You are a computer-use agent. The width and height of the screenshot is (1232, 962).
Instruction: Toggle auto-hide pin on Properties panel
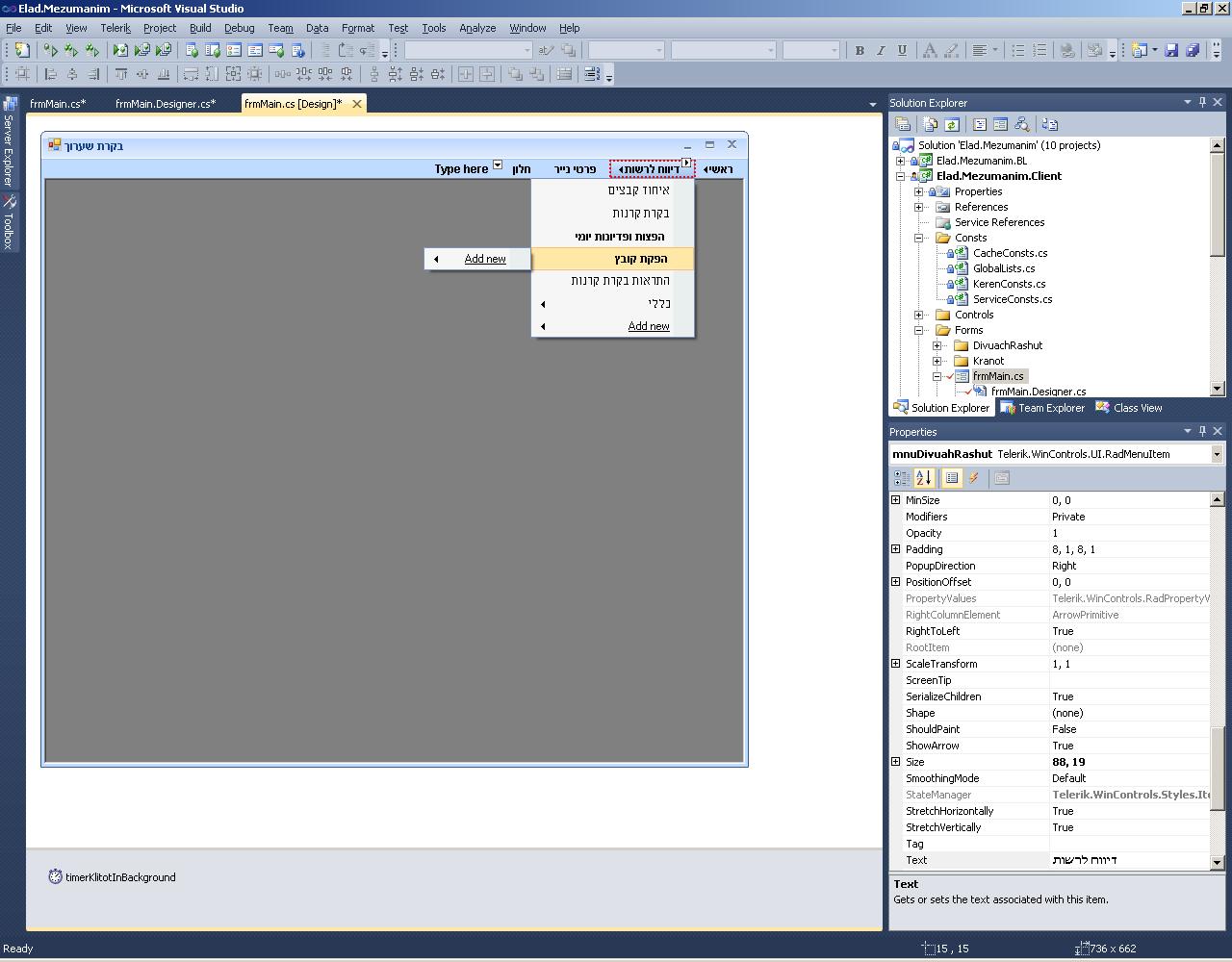pyautogui.click(x=1202, y=431)
